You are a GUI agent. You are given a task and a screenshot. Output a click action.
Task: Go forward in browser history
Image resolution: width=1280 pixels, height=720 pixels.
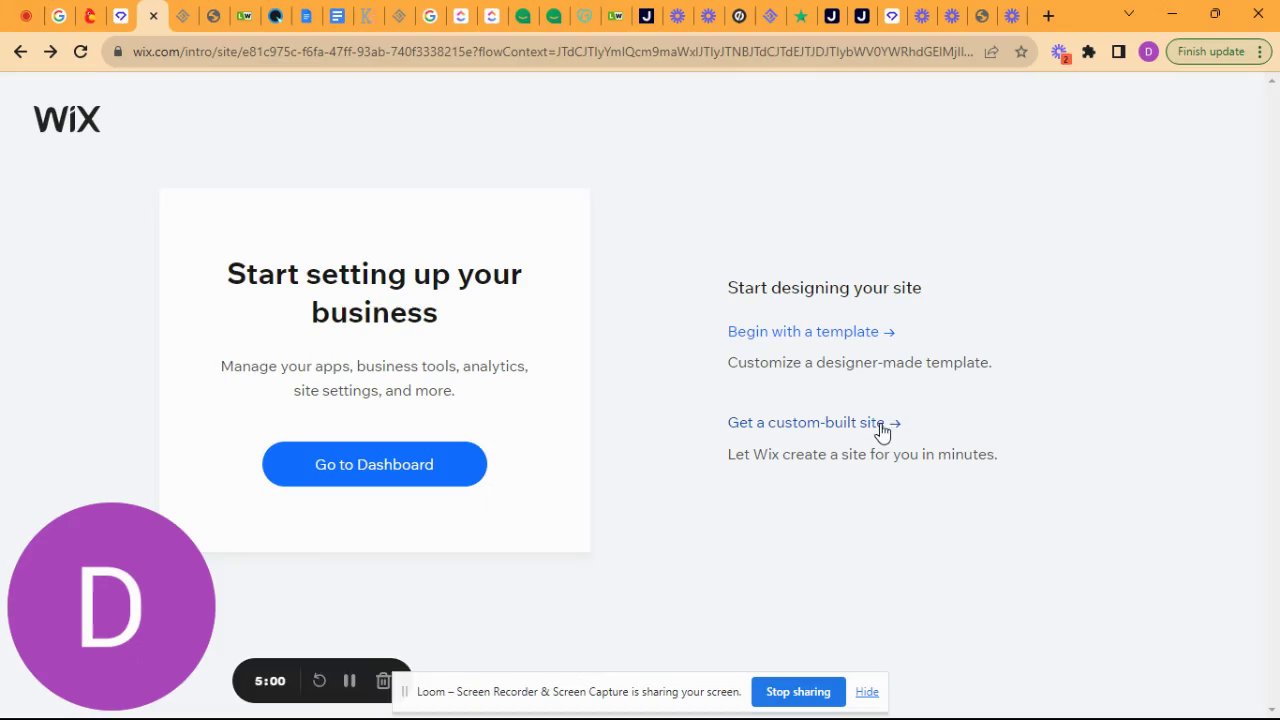(50, 52)
